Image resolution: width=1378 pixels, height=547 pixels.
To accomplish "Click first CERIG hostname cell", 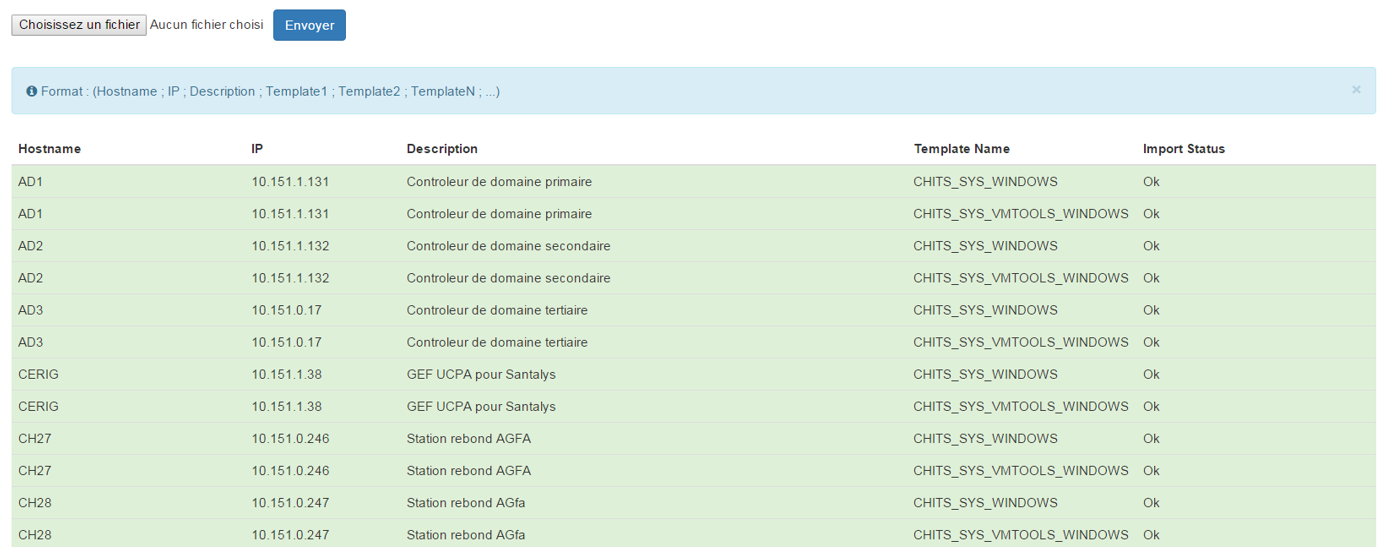I will pyautogui.click(x=38, y=374).
